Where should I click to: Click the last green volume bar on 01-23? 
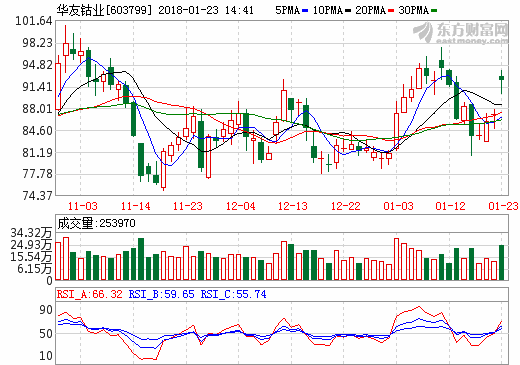click(501, 262)
